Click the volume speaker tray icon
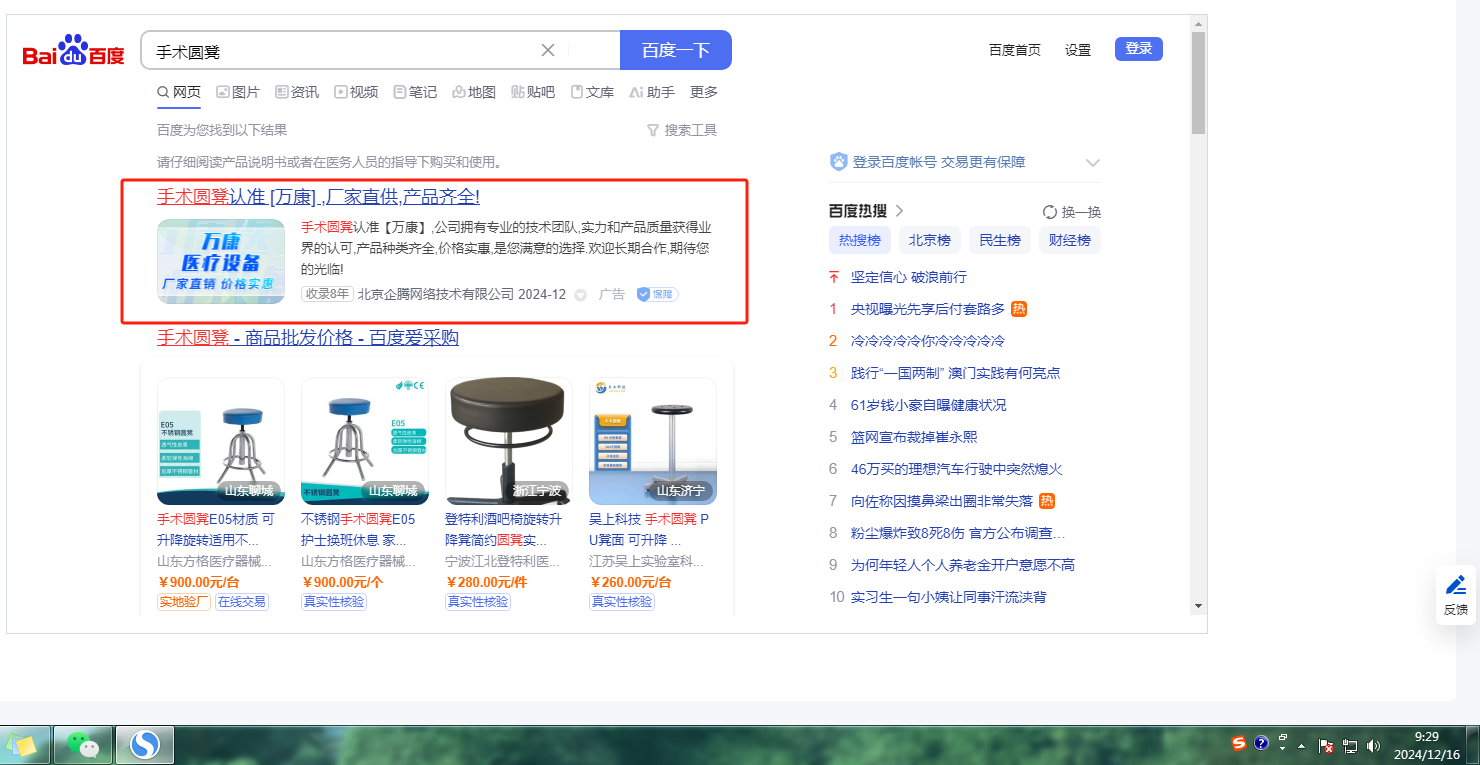 (x=1373, y=745)
